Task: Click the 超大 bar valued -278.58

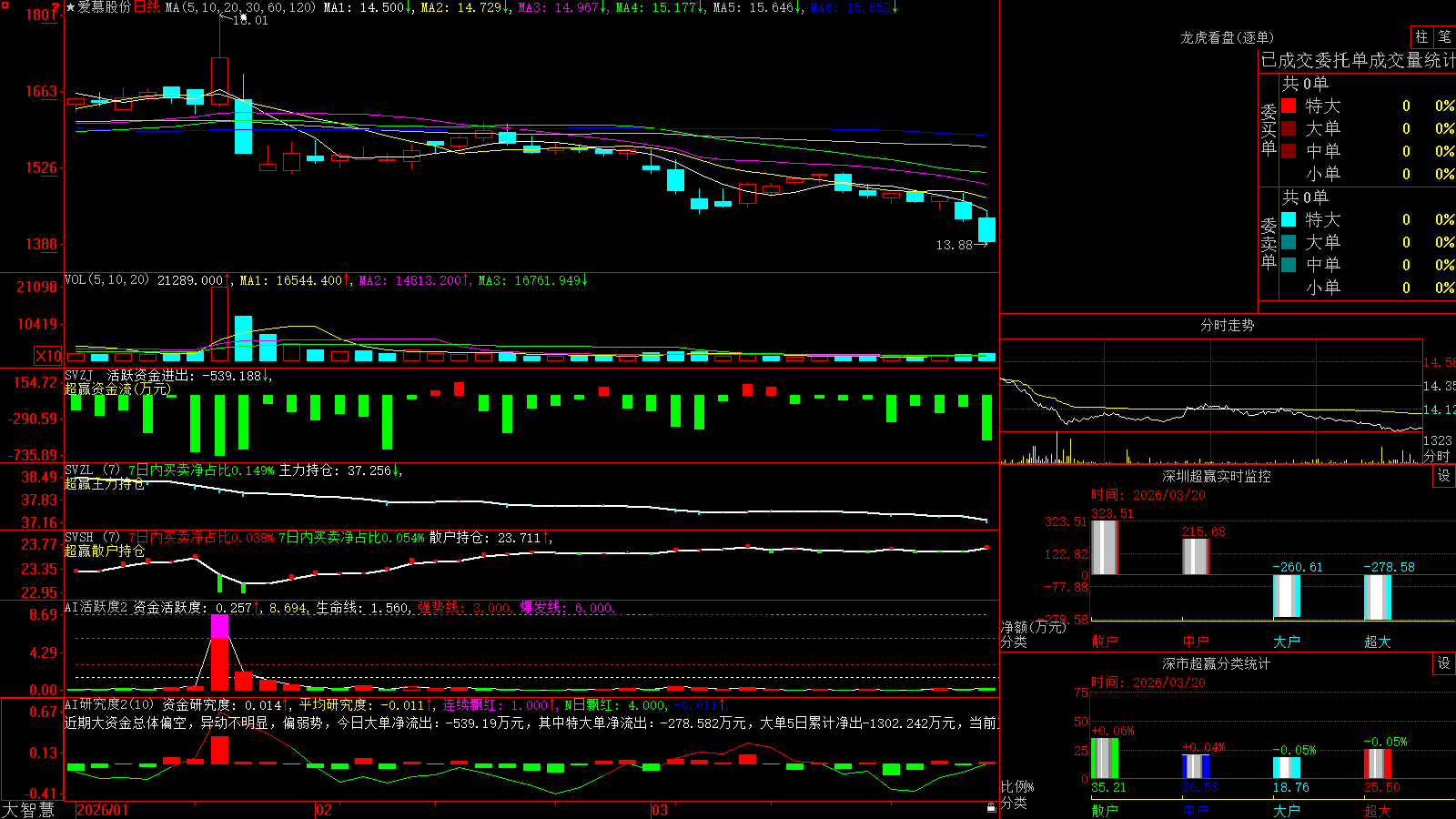Action: tap(1377, 598)
